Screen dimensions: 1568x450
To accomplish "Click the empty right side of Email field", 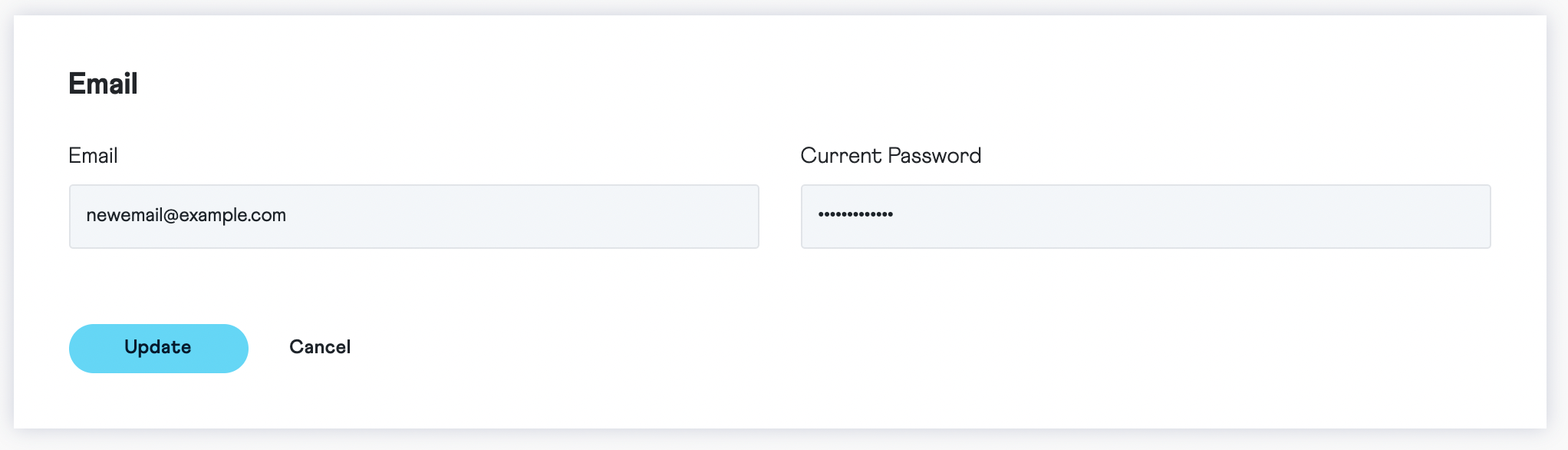I will [x=614, y=217].
